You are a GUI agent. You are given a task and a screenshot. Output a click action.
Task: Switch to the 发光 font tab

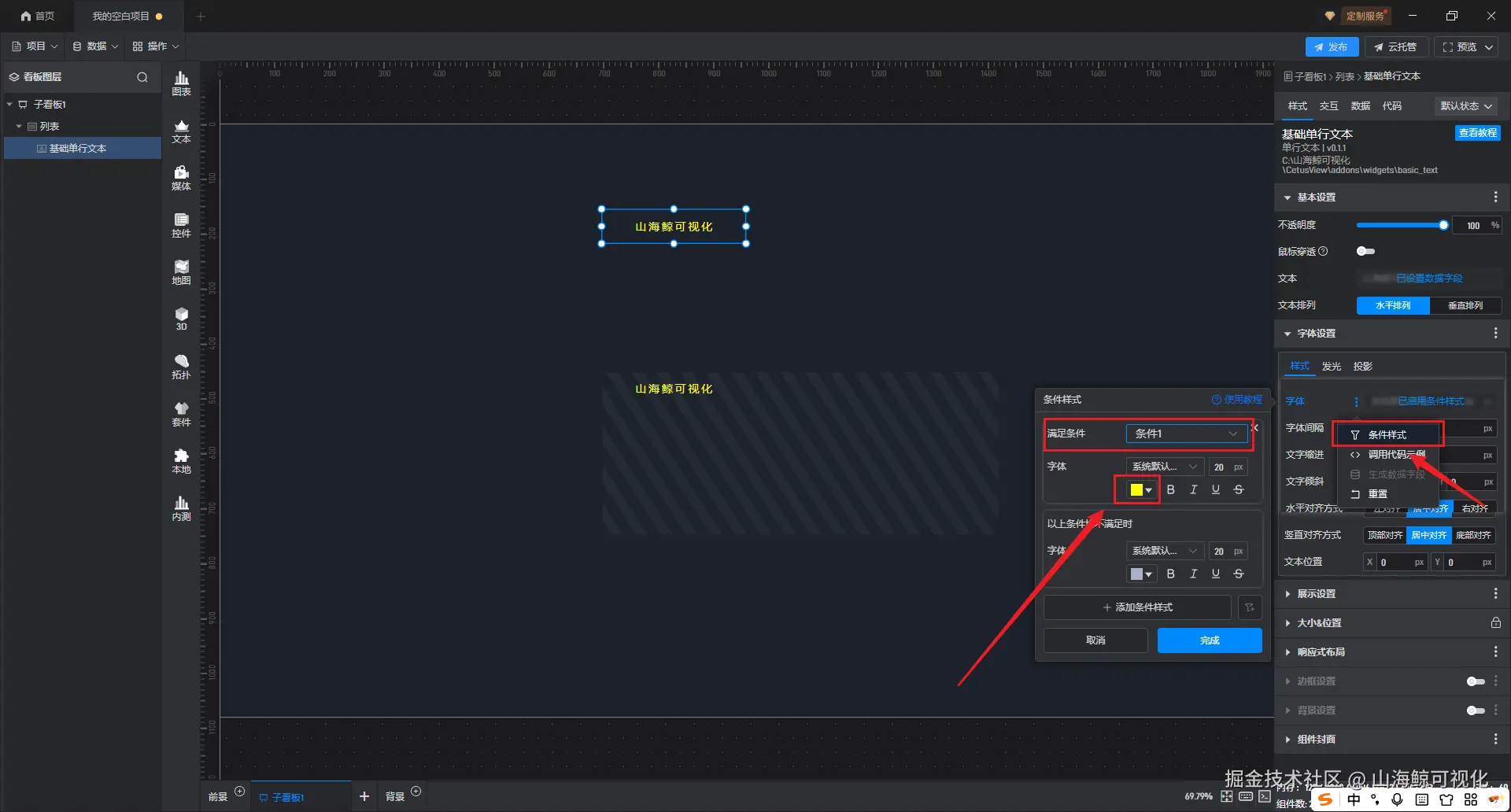pyautogui.click(x=1331, y=367)
